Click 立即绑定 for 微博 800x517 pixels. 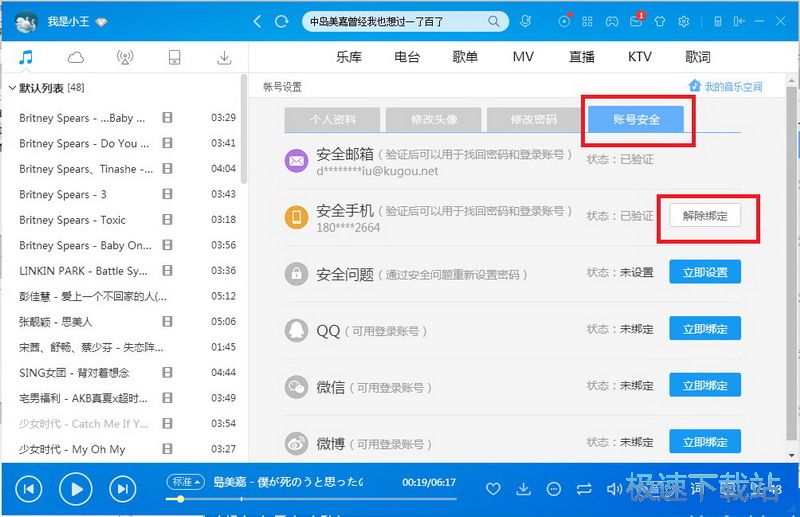(705, 442)
